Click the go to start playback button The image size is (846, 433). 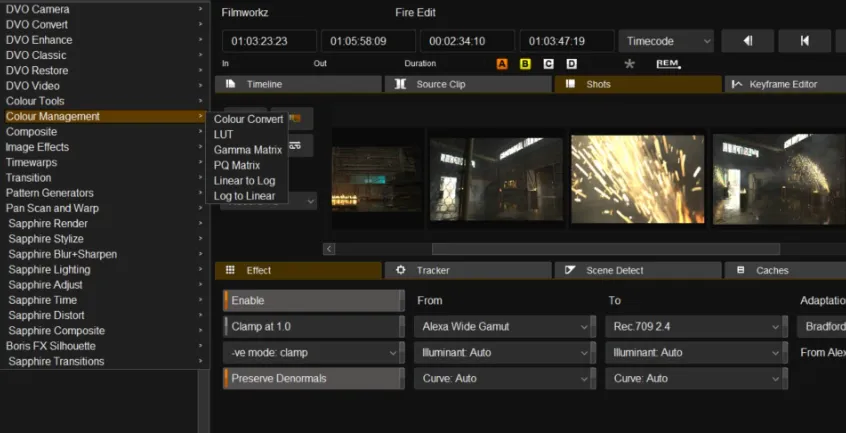pyautogui.click(x=804, y=41)
